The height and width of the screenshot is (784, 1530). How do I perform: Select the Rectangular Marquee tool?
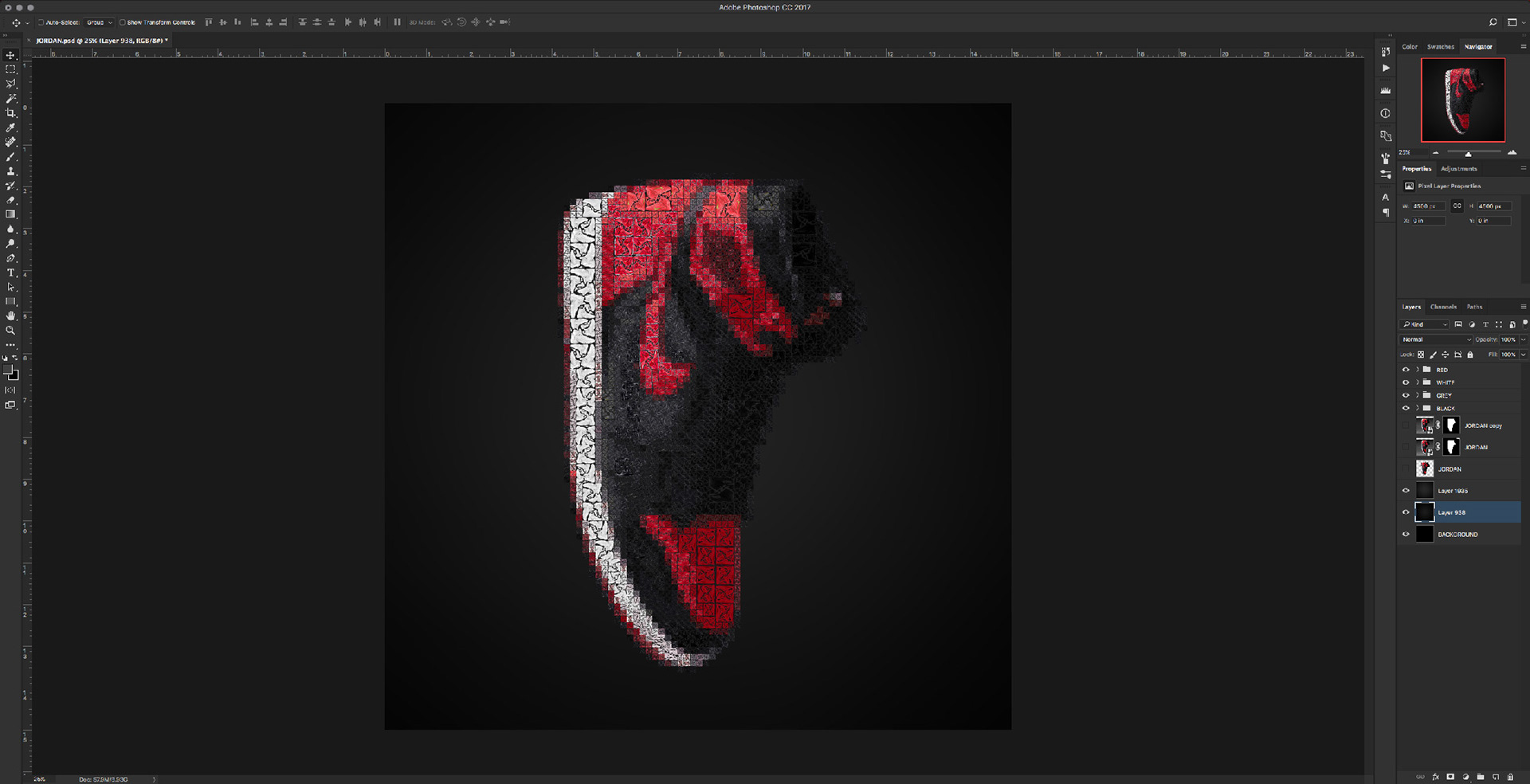pos(11,70)
